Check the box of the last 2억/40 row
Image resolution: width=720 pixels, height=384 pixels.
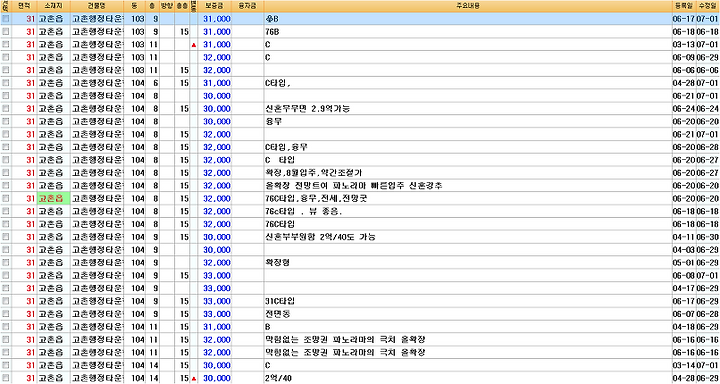6,379
